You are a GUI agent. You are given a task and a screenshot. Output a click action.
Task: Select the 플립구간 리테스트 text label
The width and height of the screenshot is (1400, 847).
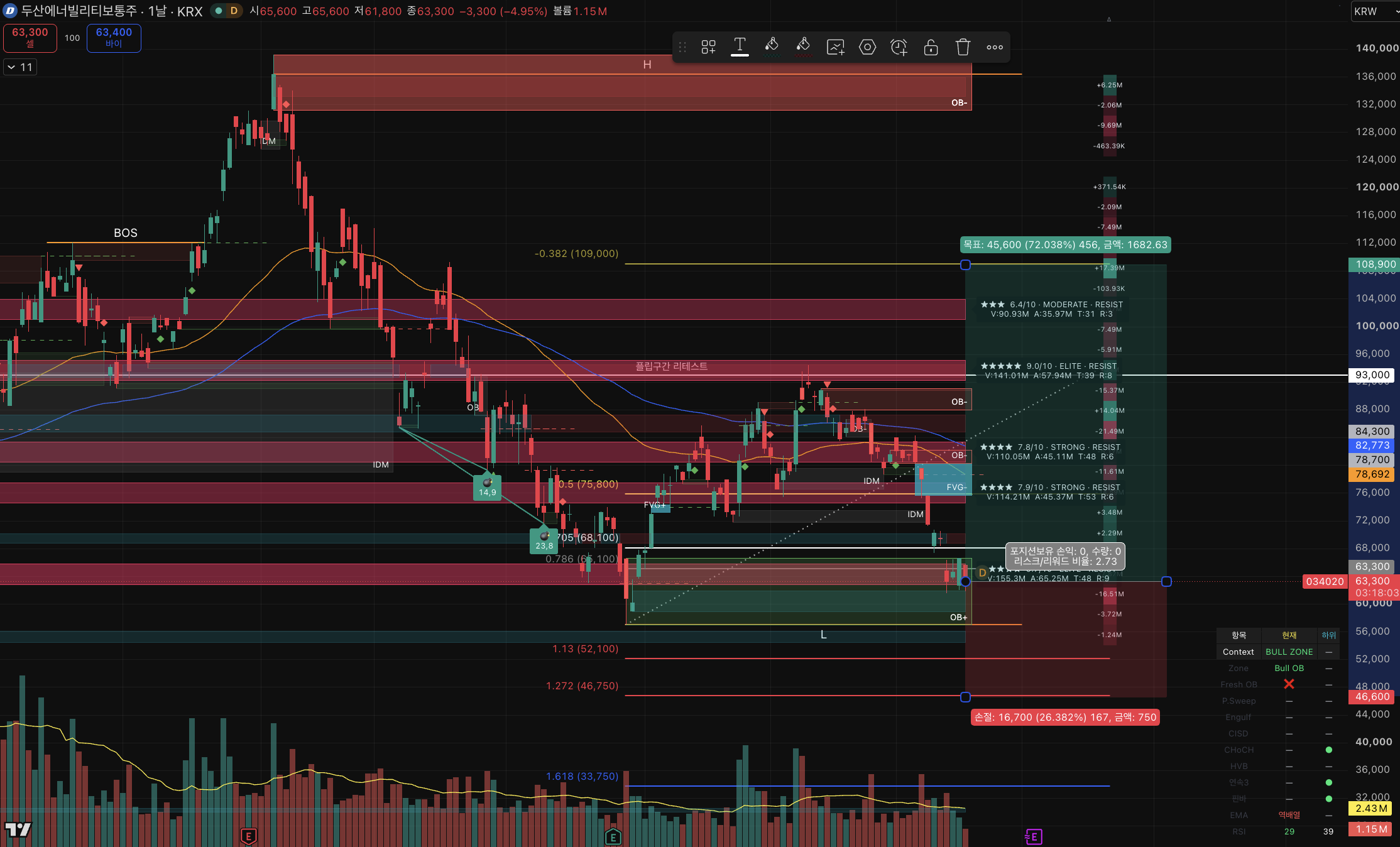click(671, 366)
